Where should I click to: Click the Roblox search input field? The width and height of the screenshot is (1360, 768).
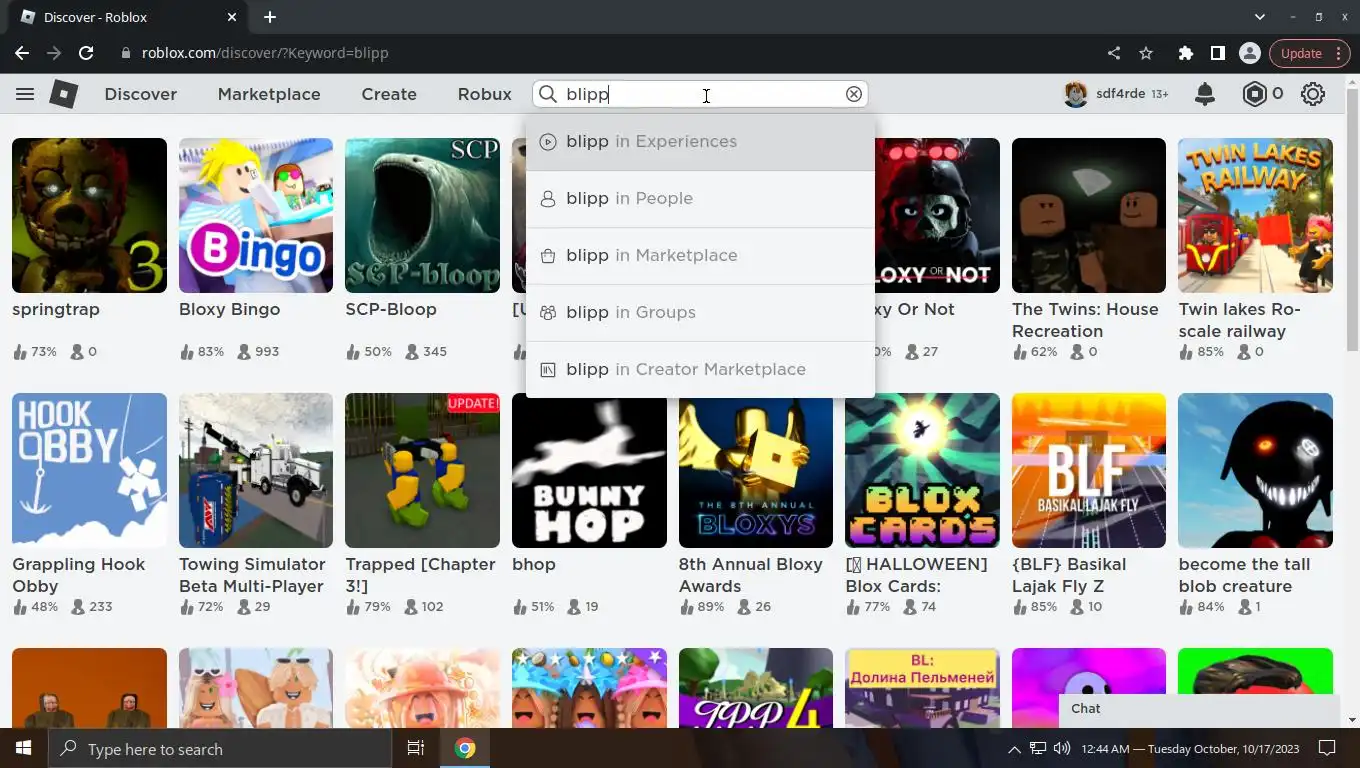click(x=700, y=94)
